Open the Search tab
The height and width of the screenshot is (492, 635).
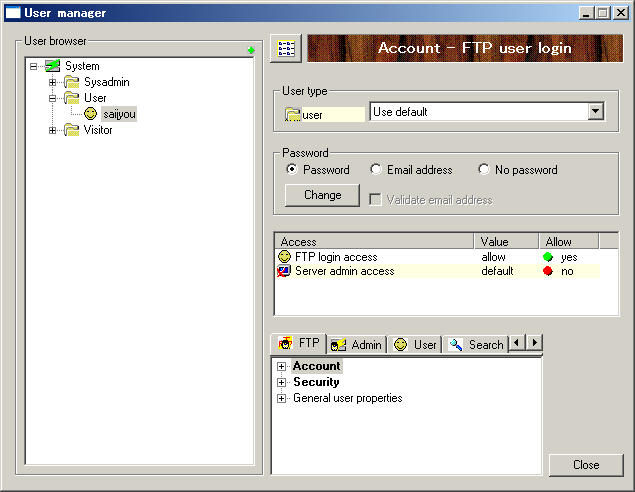pos(476,345)
